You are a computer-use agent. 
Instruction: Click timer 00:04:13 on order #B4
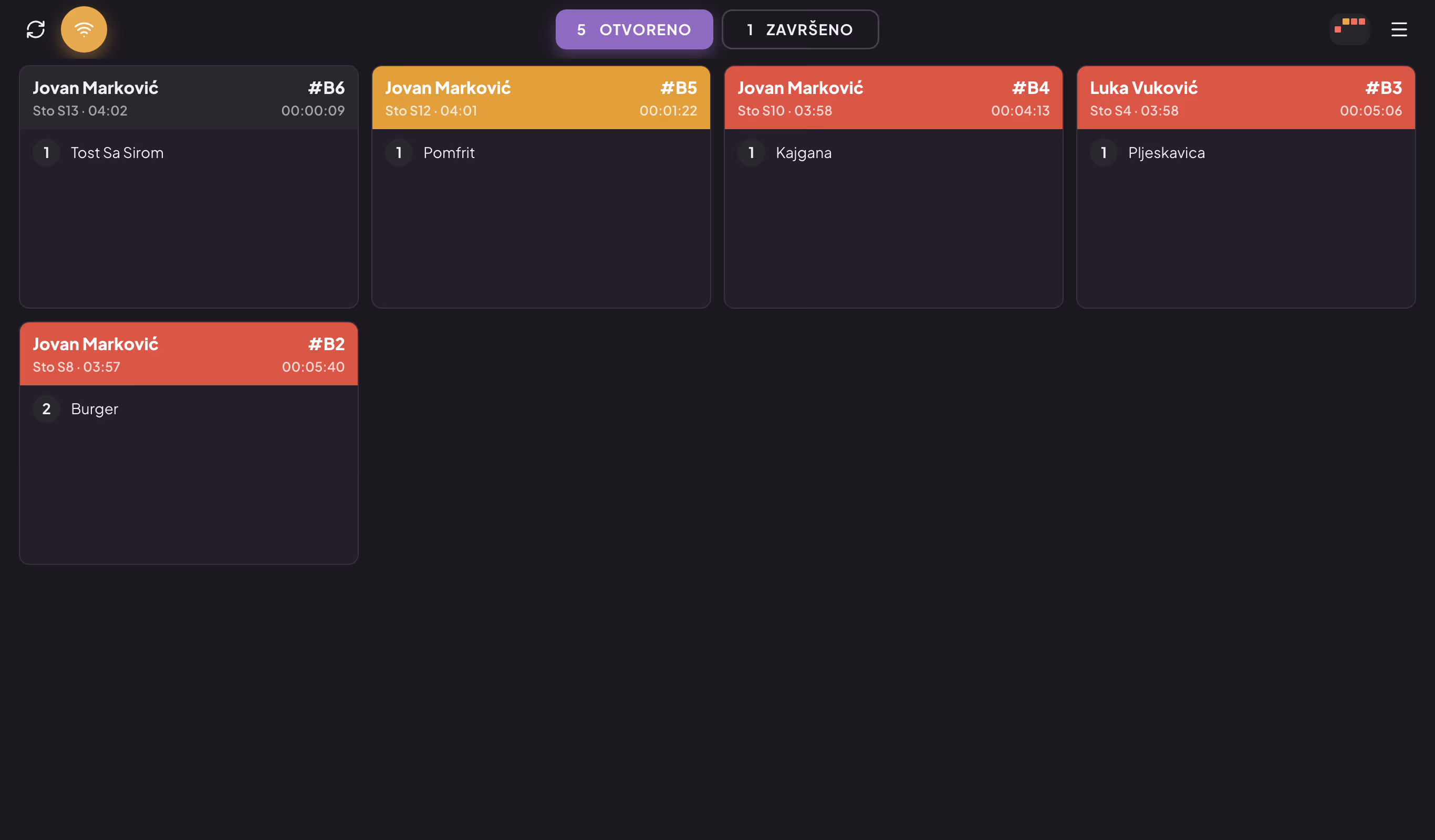1020,111
